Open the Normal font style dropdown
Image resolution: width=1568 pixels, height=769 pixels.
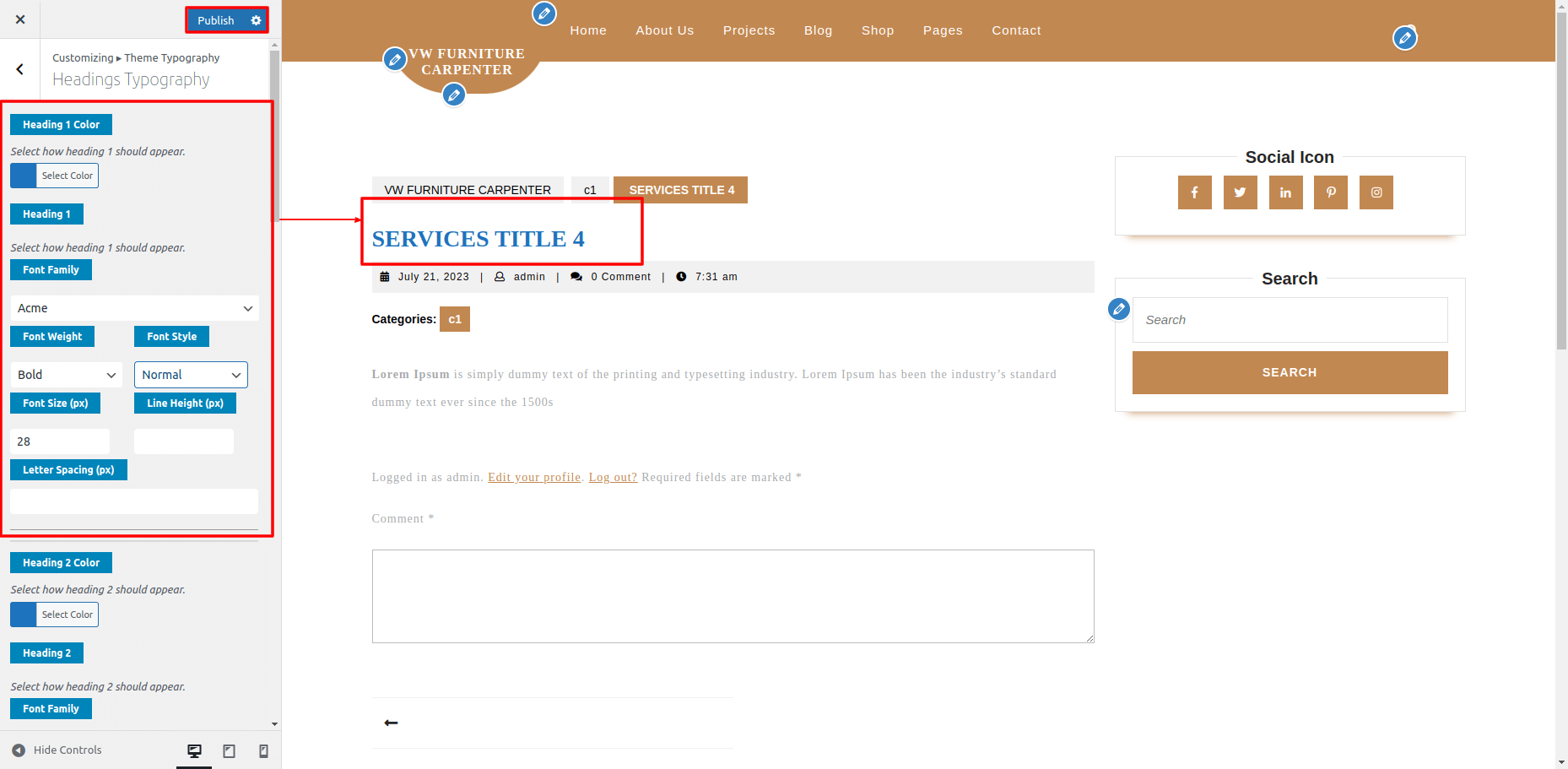pos(191,375)
